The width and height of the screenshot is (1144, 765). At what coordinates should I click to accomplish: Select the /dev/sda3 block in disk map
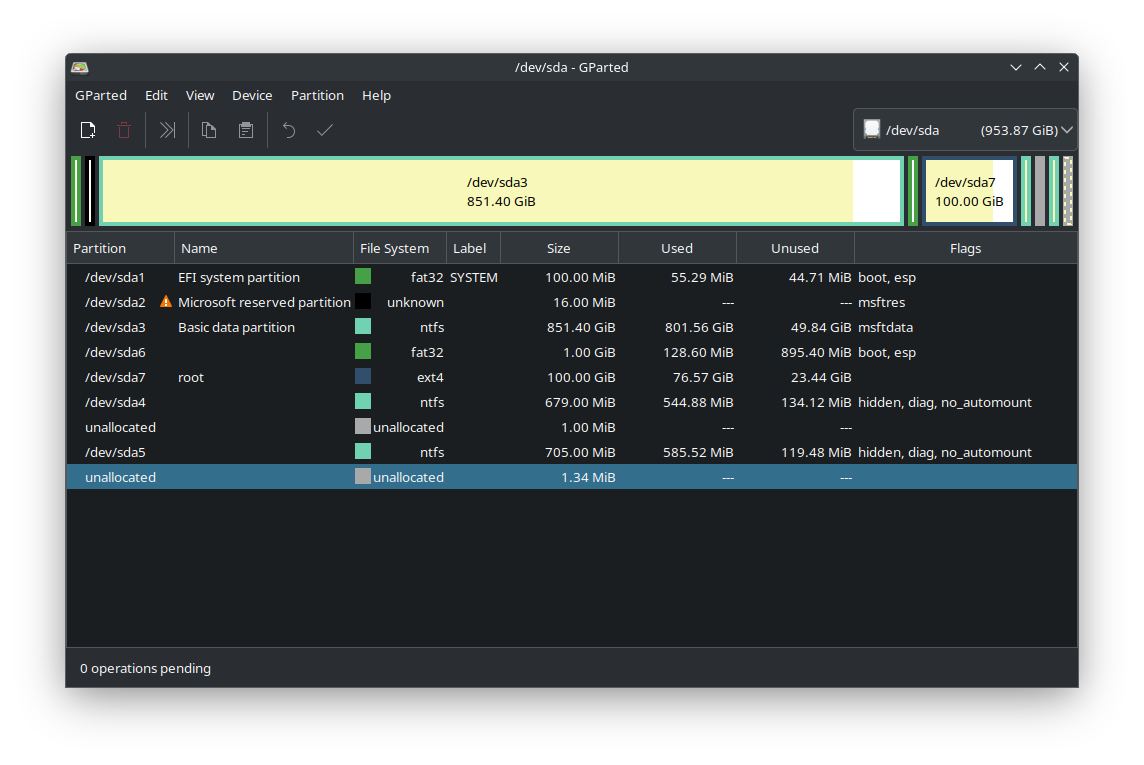pyautogui.click(x=501, y=192)
